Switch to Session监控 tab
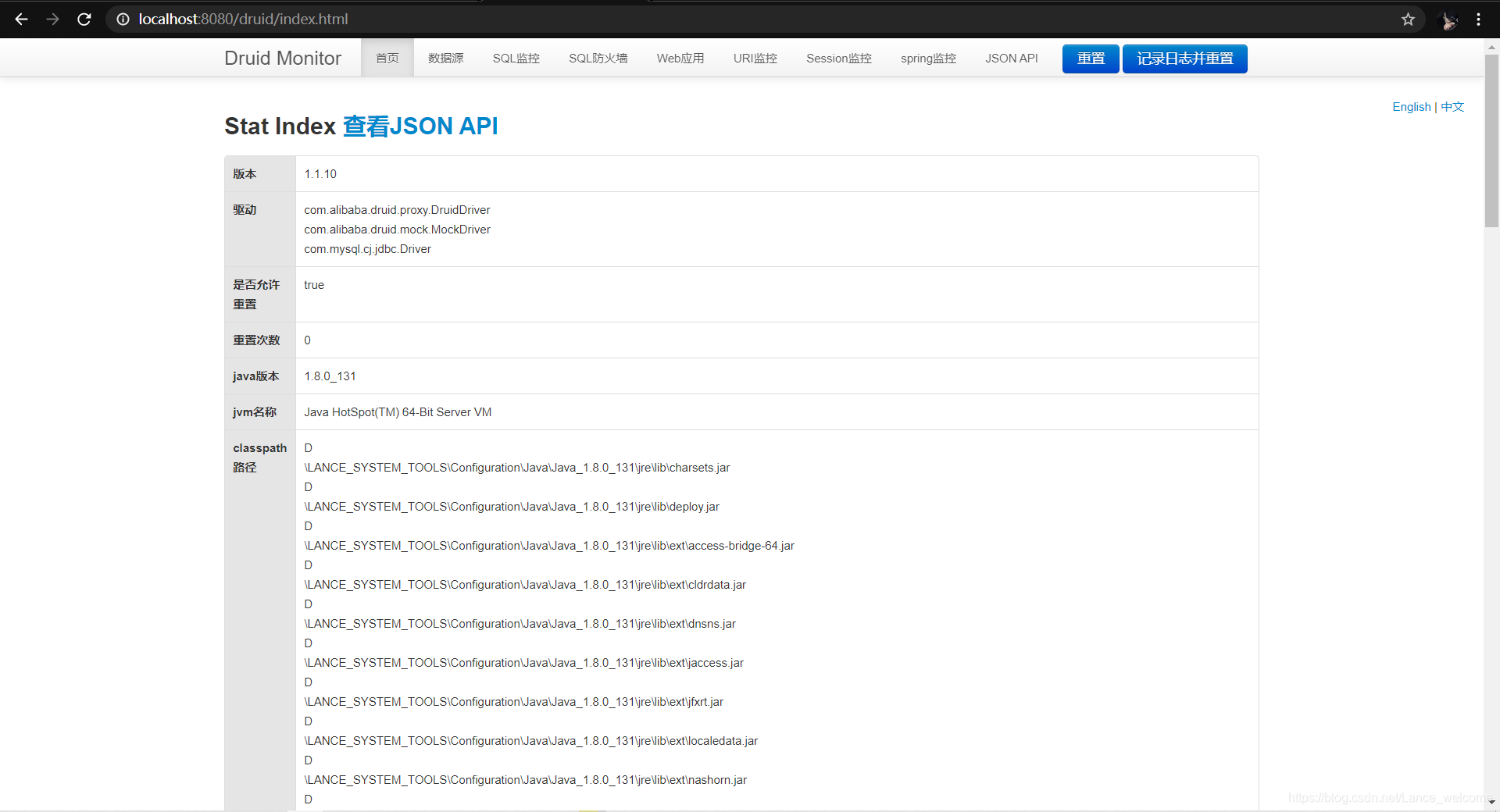The width and height of the screenshot is (1500, 812). (839, 58)
